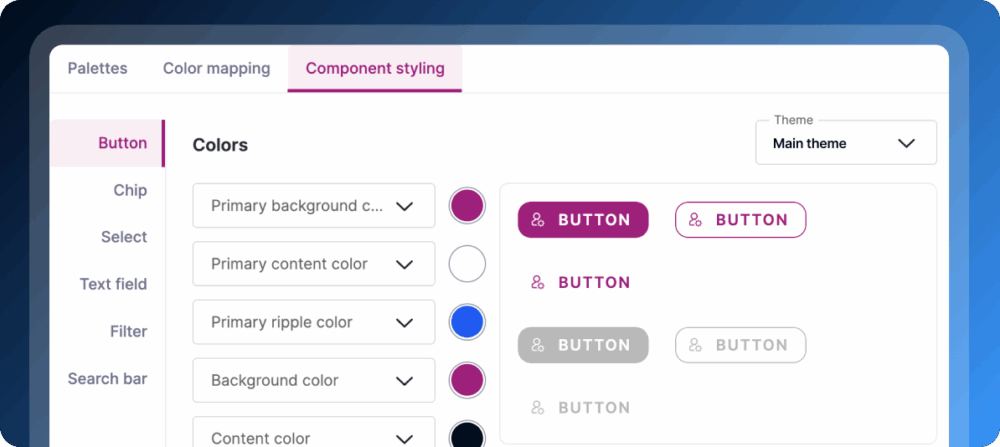The width and height of the screenshot is (1000, 447).
Task: Expand the Primary background color dropdown
Action: click(x=313, y=206)
